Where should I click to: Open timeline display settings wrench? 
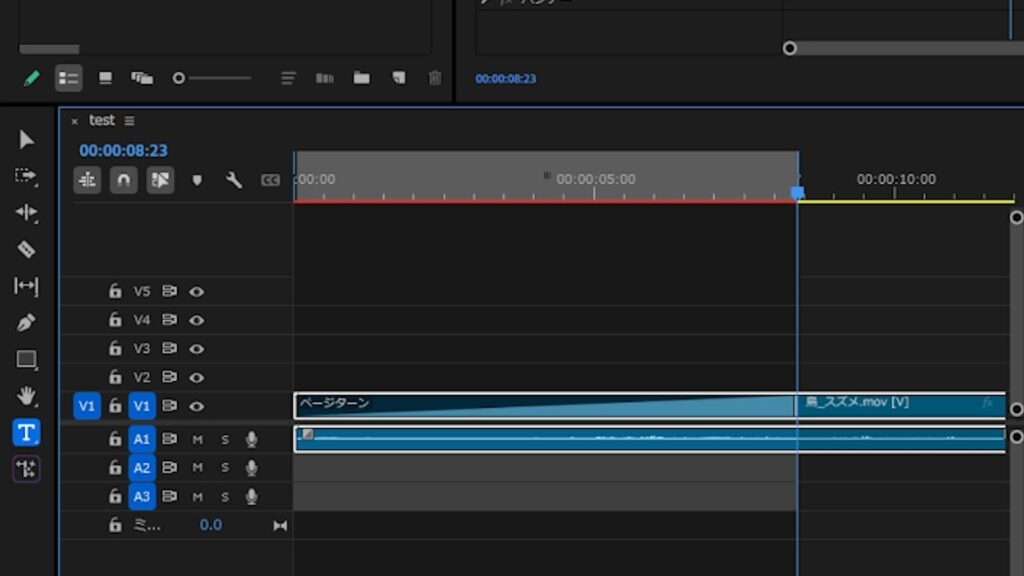[x=233, y=180]
